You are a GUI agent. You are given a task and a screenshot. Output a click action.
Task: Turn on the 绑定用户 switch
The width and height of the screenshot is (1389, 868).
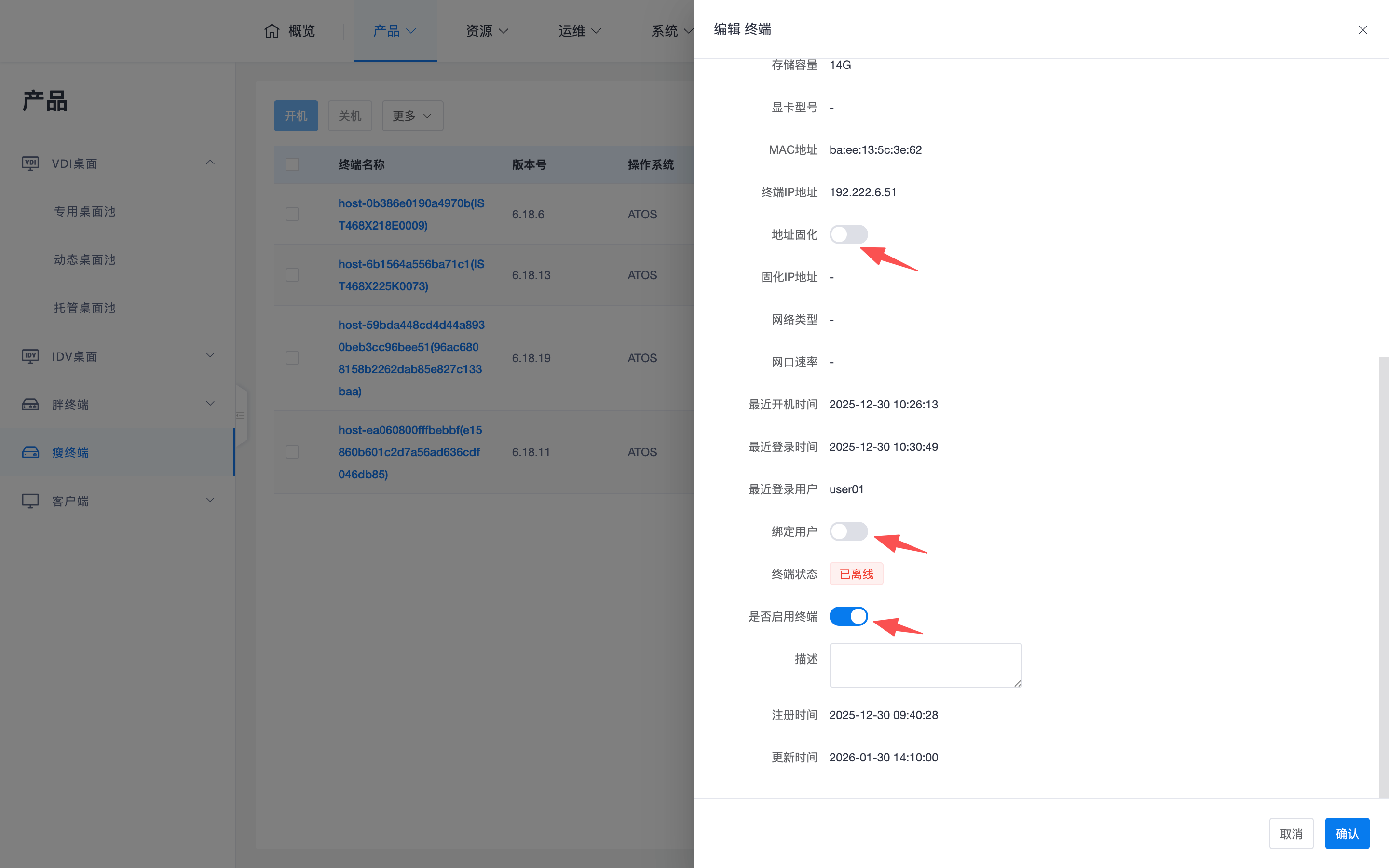pos(848,531)
